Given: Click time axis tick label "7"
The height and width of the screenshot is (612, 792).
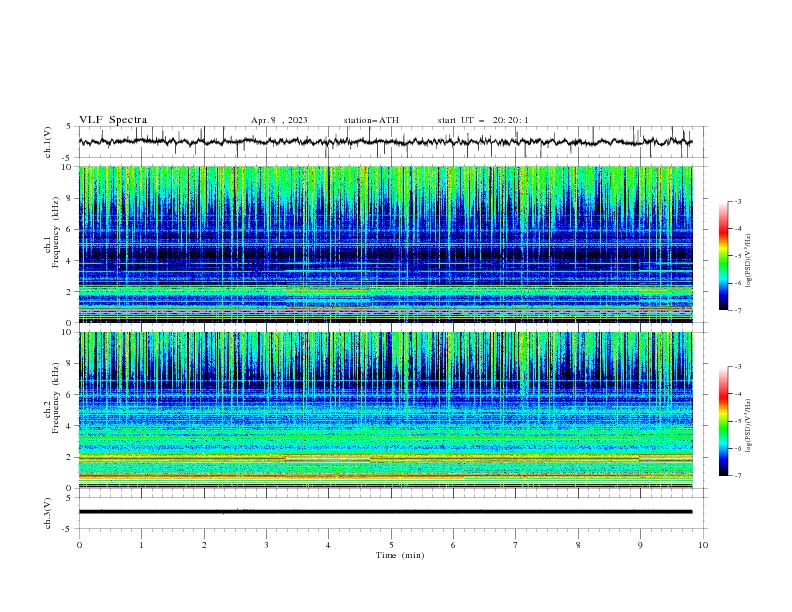Looking at the screenshot, I should [x=516, y=545].
